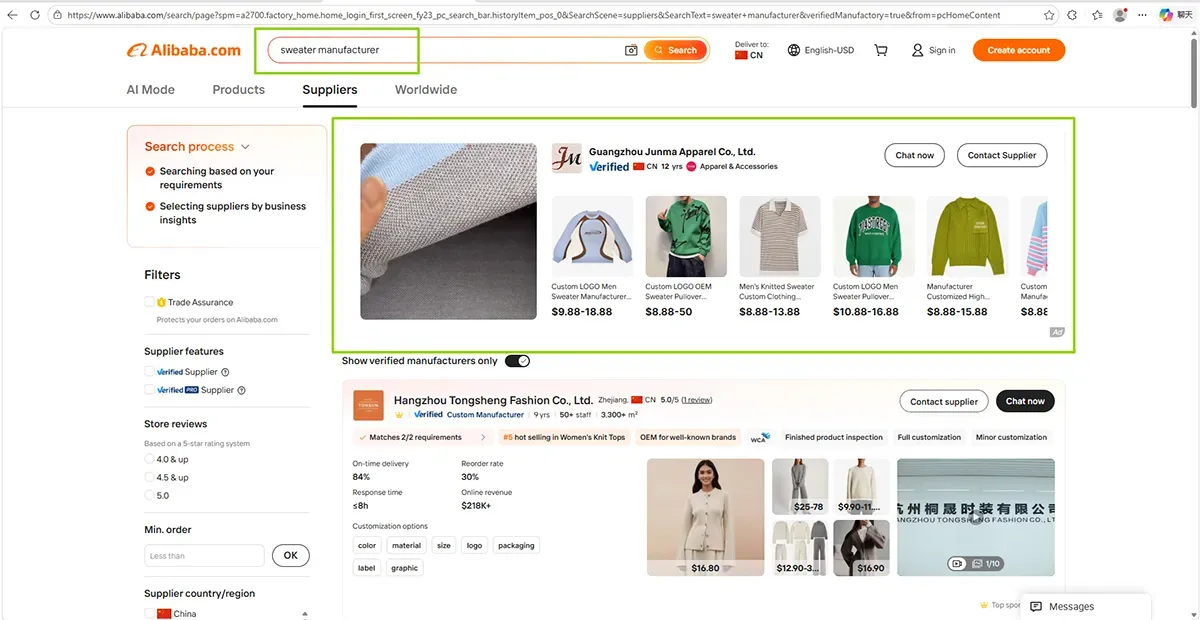Open Guangzhou Junma Apparel Co., Ltd. link
The height and width of the screenshot is (620, 1200).
pyautogui.click(x=672, y=152)
